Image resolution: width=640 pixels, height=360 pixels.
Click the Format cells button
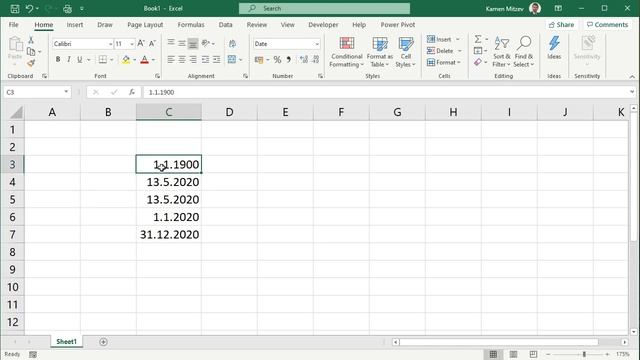click(x=444, y=62)
